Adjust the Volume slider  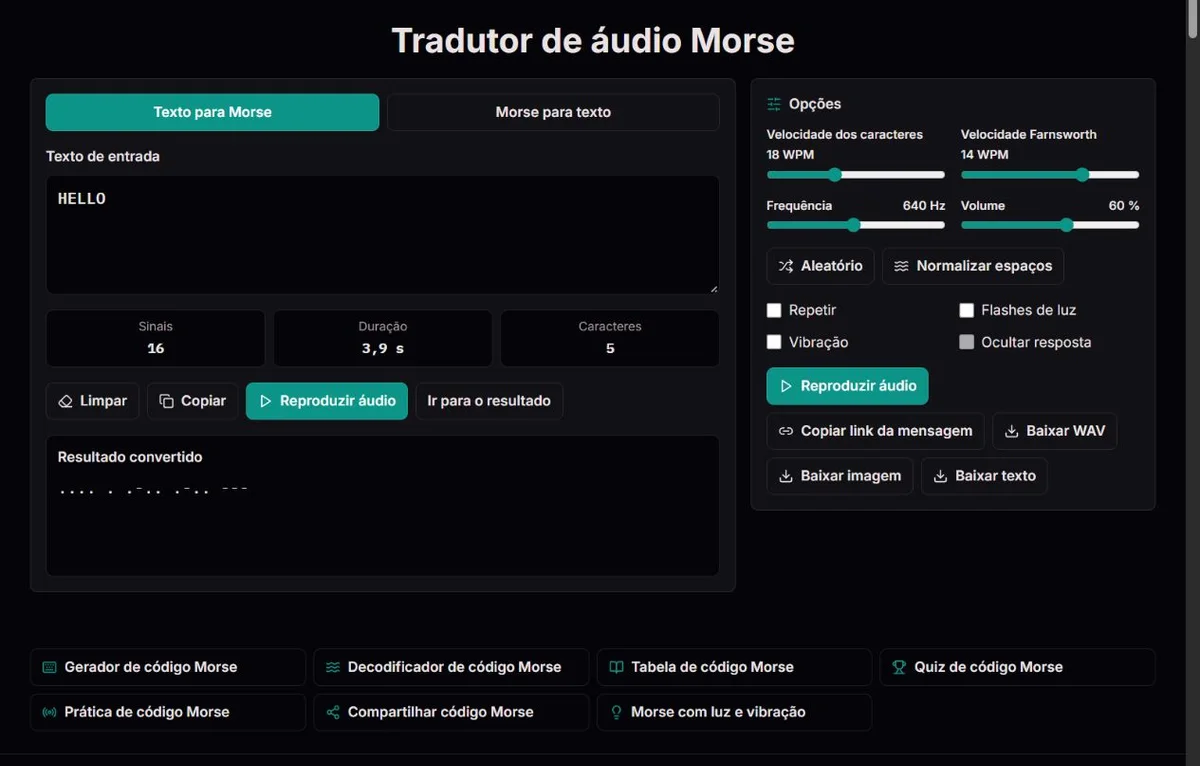coord(1050,225)
